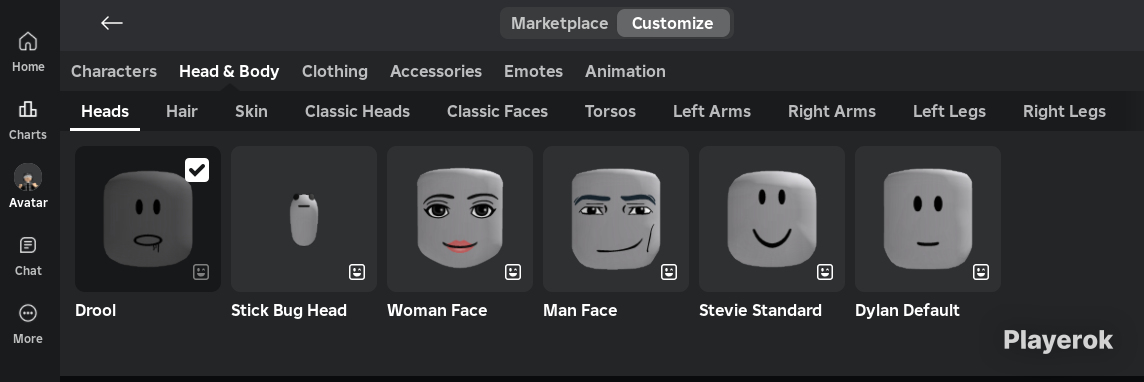Switch to Left Legs subcategory
The height and width of the screenshot is (382, 1144).
coord(949,112)
